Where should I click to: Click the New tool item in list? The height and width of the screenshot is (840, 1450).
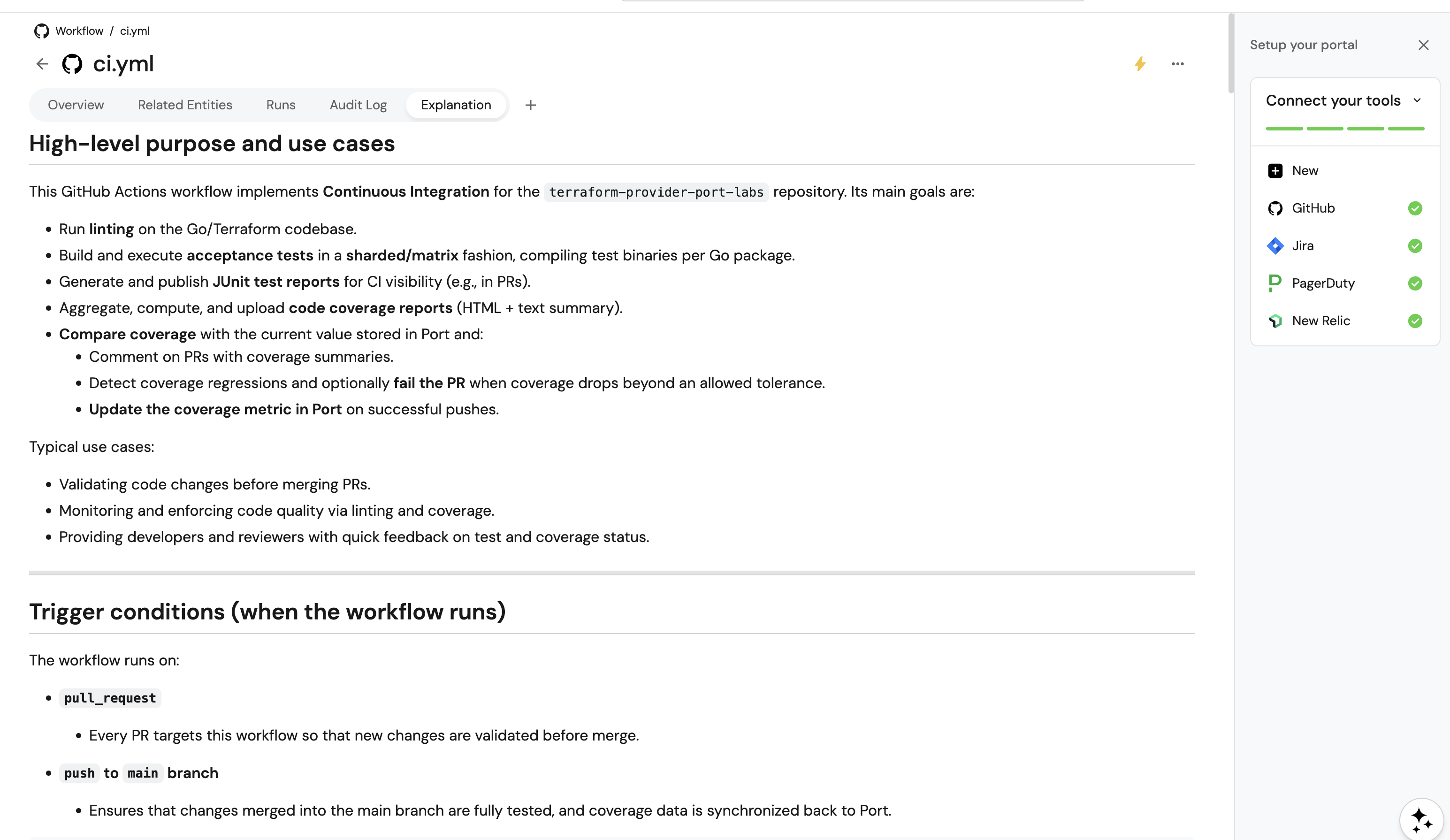click(x=1305, y=171)
